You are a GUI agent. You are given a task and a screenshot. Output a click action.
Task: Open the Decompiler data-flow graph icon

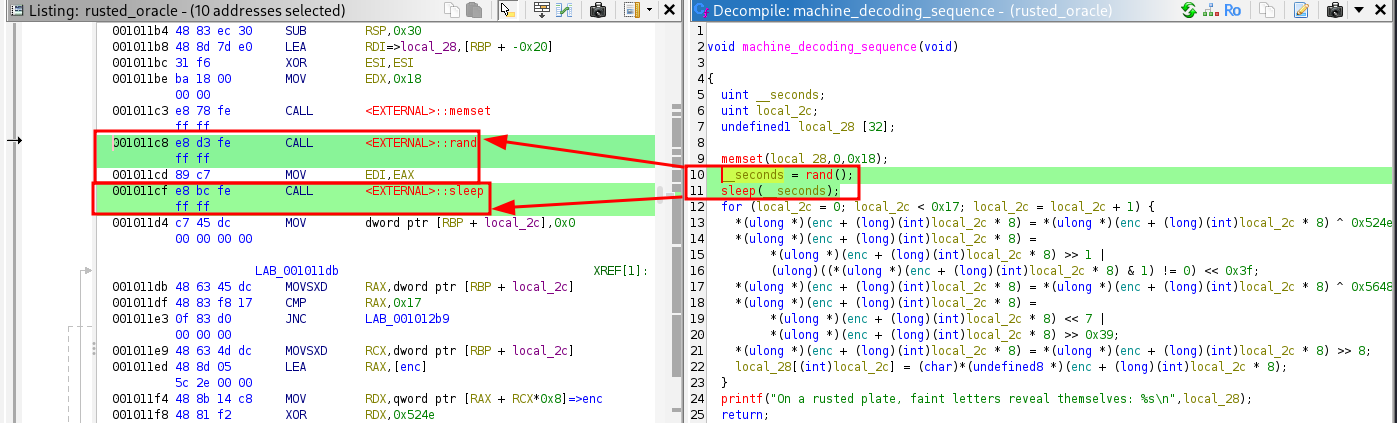(x=1213, y=11)
